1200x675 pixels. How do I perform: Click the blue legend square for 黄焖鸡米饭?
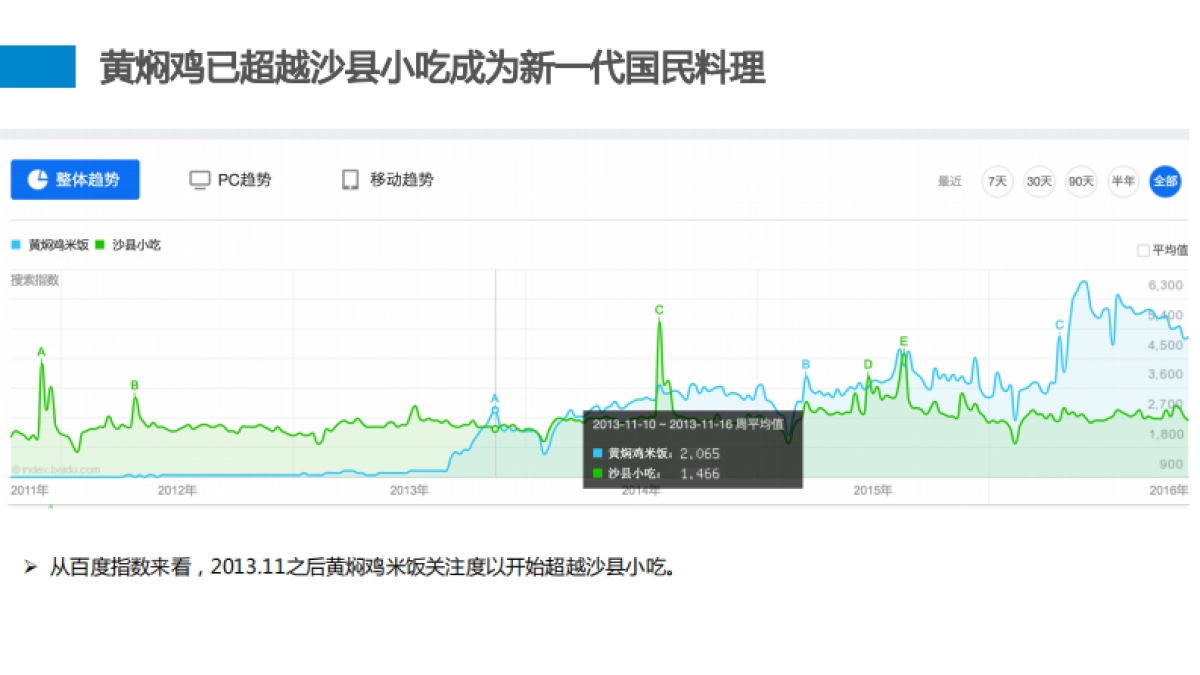15,244
